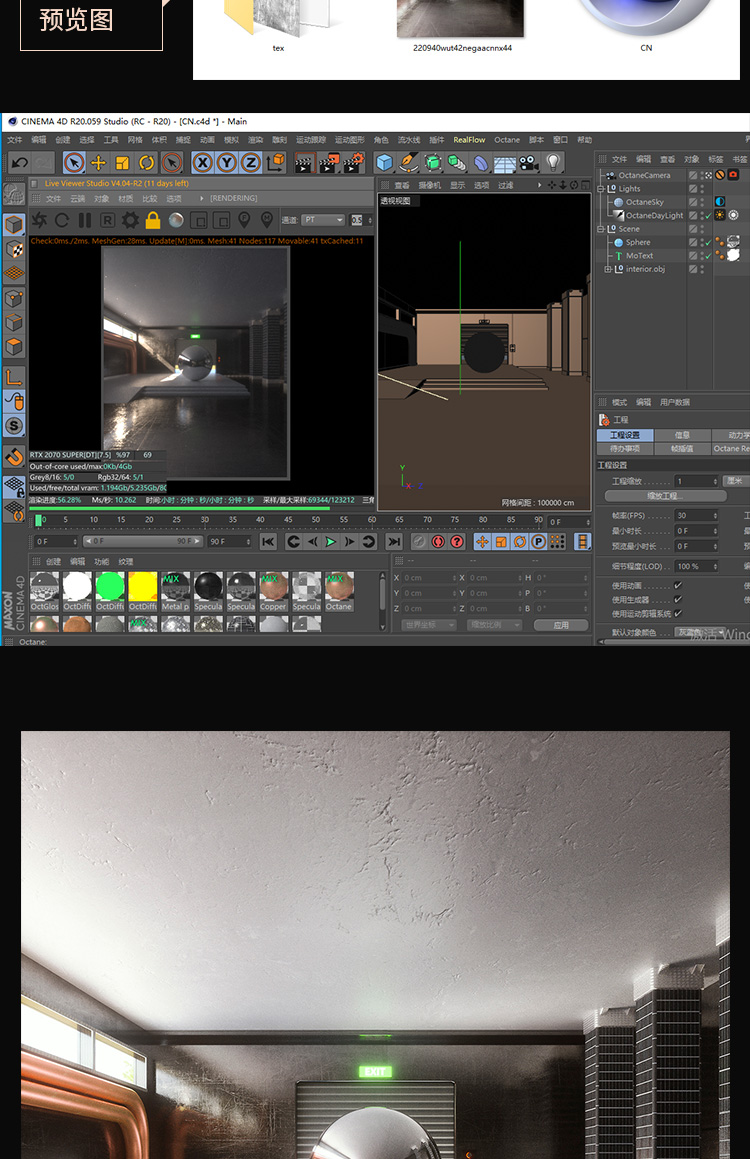Toggle Sphere enabled checkmark
The image size is (750, 1159).
[709, 242]
